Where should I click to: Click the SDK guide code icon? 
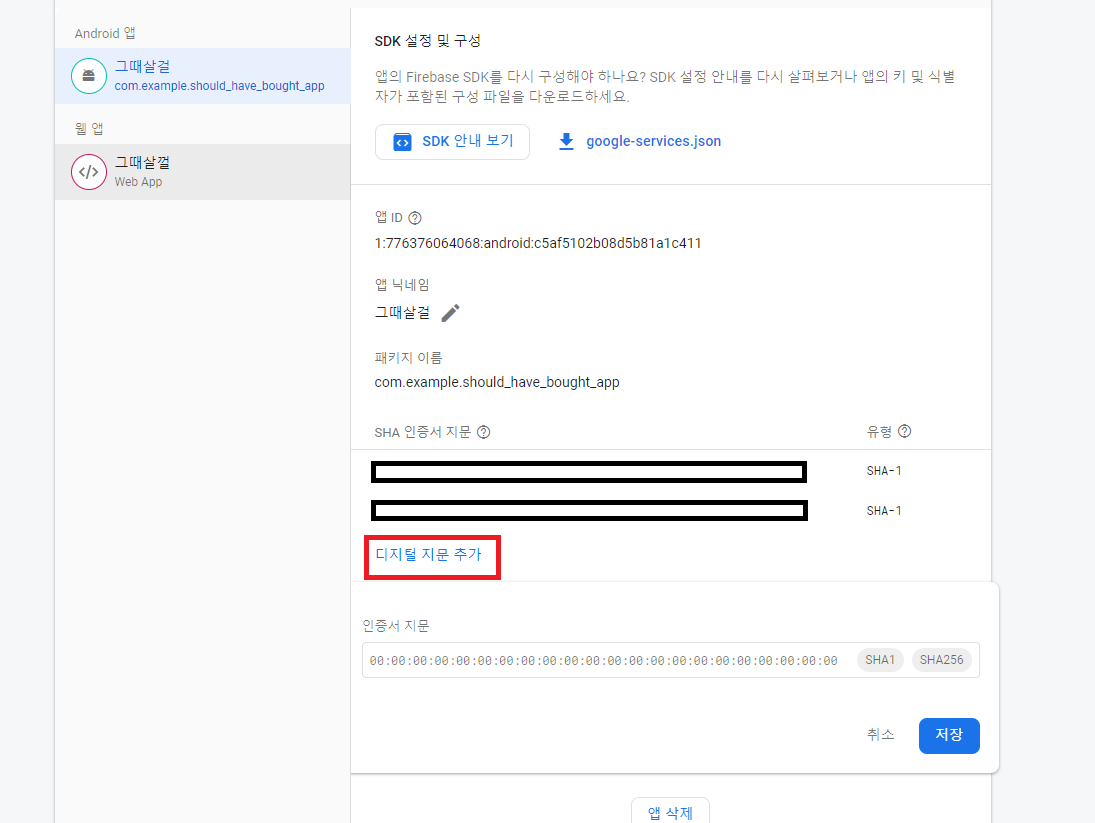click(x=402, y=142)
